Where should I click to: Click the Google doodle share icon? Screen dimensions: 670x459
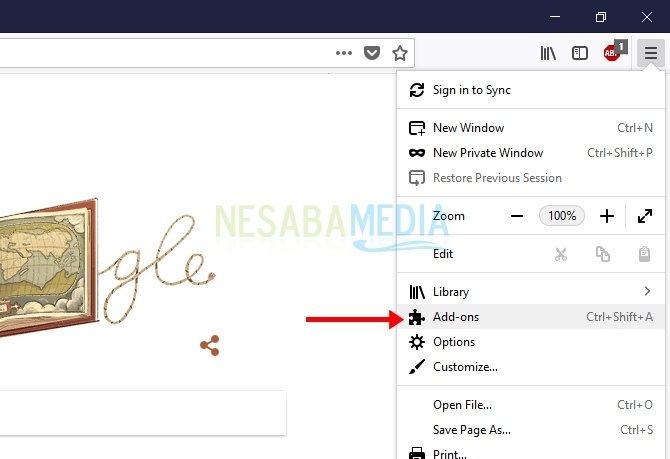(x=209, y=346)
